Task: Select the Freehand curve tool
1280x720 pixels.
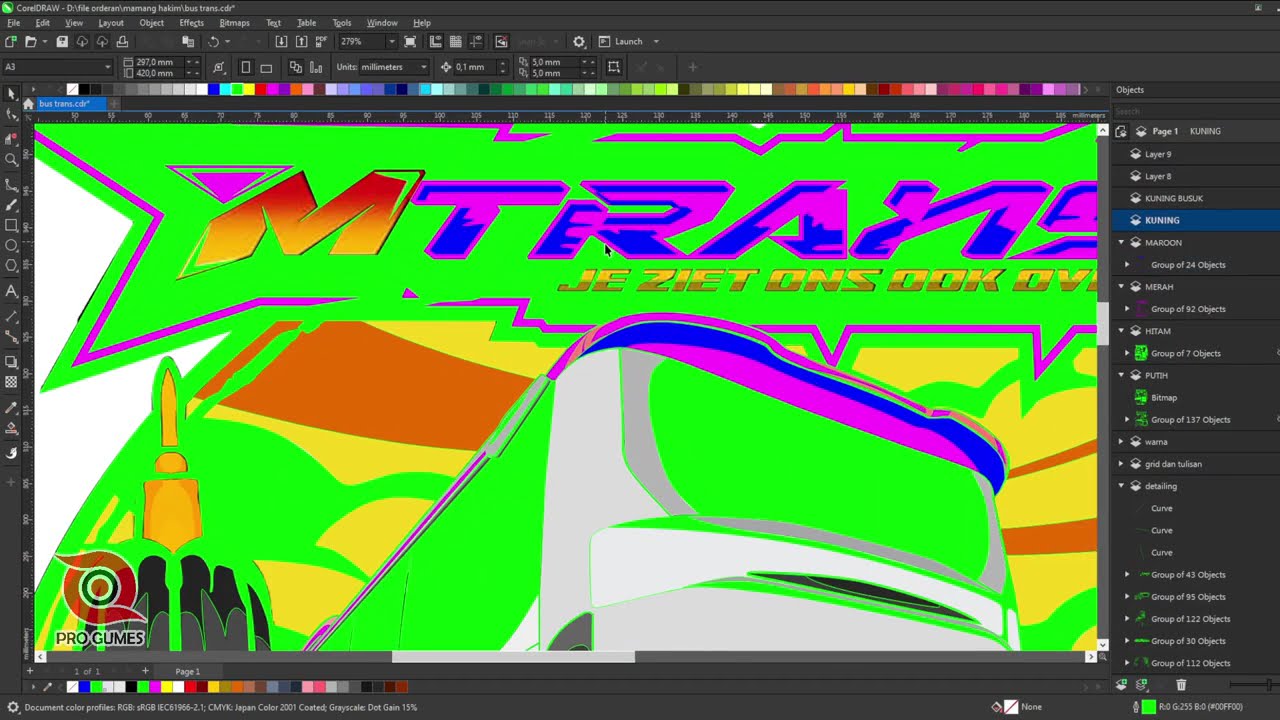Action: (11, 184)
